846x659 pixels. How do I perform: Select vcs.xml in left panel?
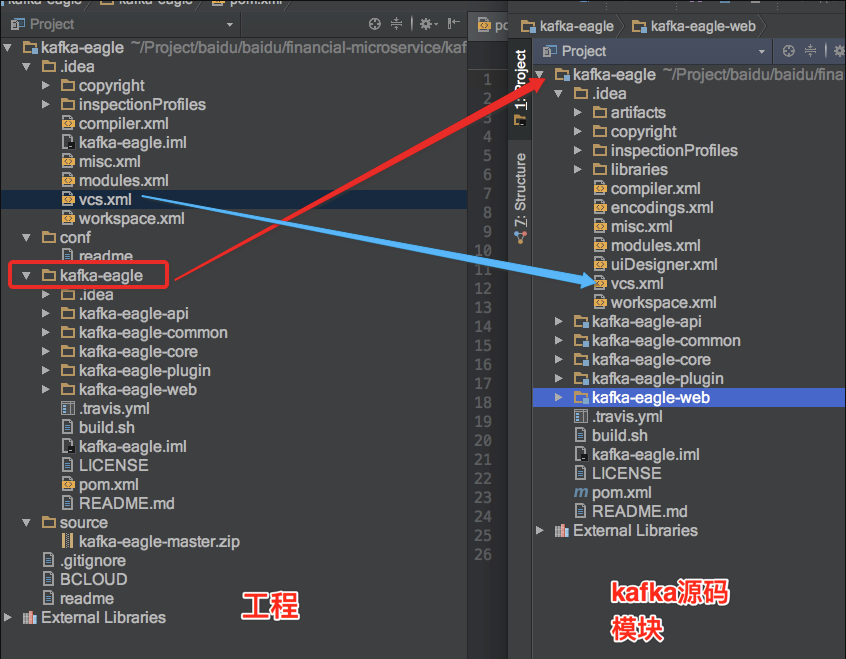pyautogui.click(x=97, y=200)
